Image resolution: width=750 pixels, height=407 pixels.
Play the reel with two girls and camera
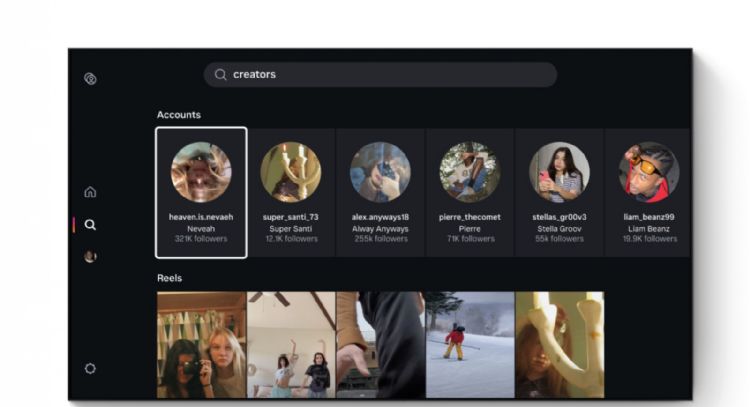(x=201, y=345)
